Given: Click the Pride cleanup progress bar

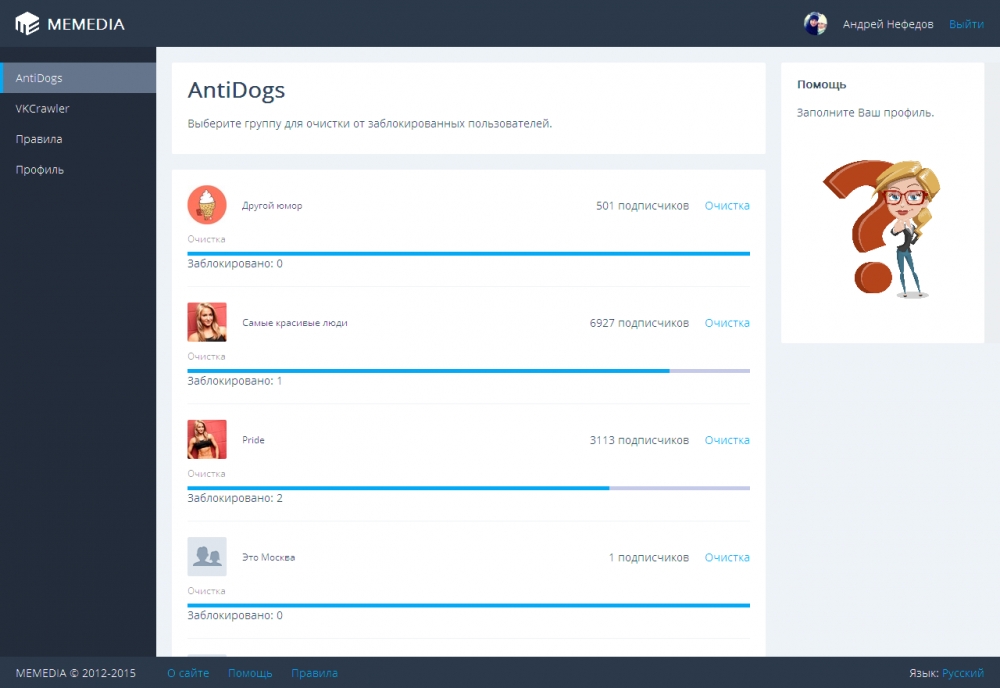Looking at the screenshot, I should [469, 488].
